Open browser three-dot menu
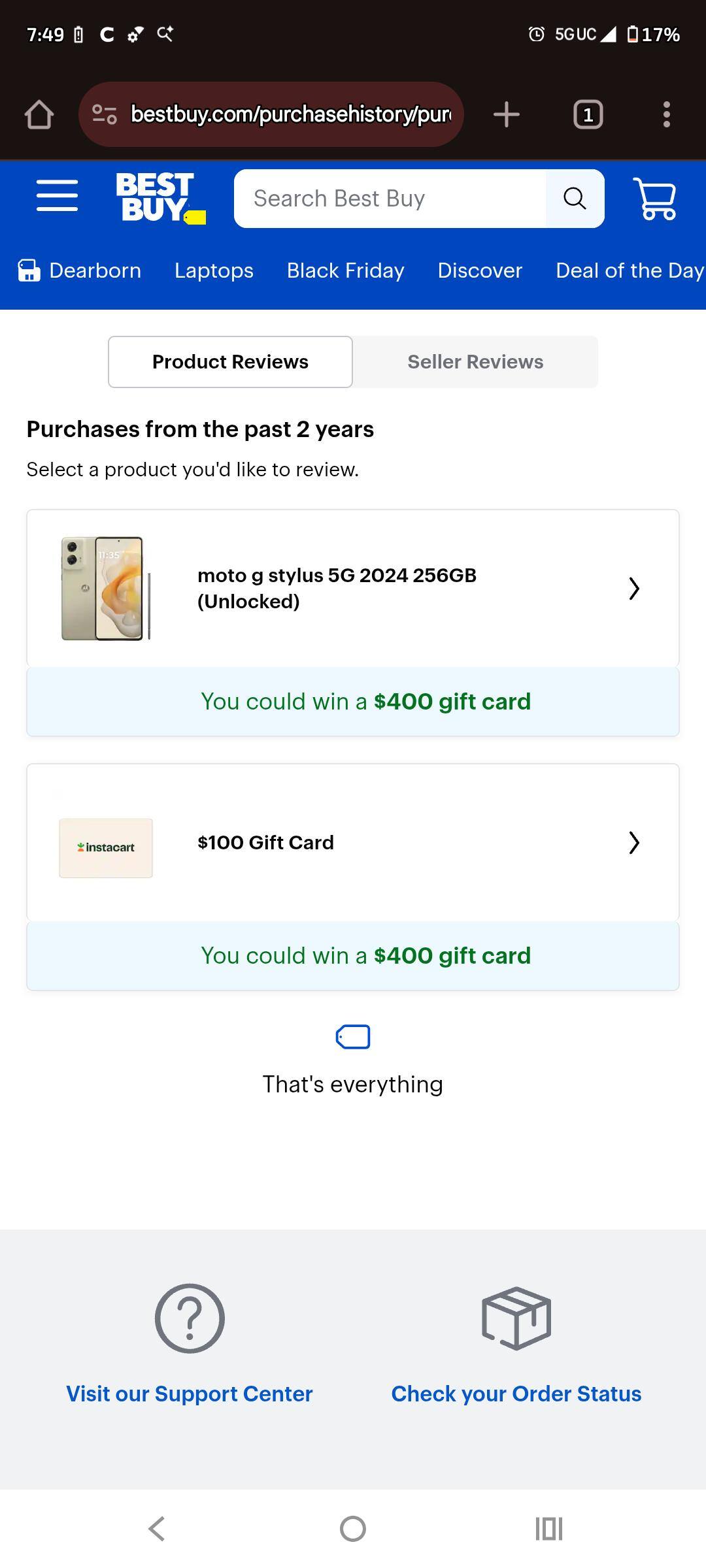Viewport: 706px width, 1568px height. [x=666, y=114]
